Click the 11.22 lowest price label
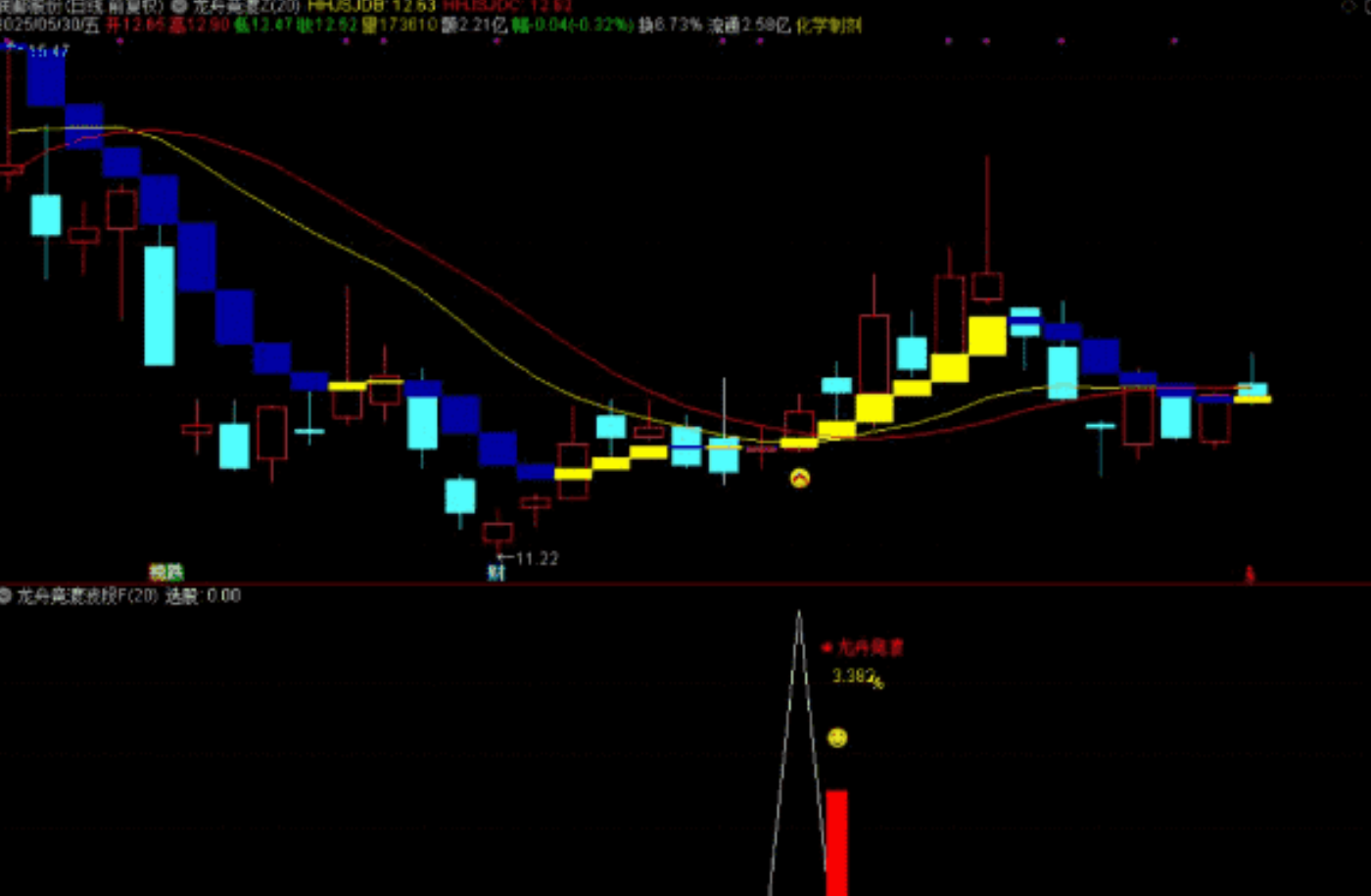The height and width of the screenshot is (896, 1371). (536, 558)
